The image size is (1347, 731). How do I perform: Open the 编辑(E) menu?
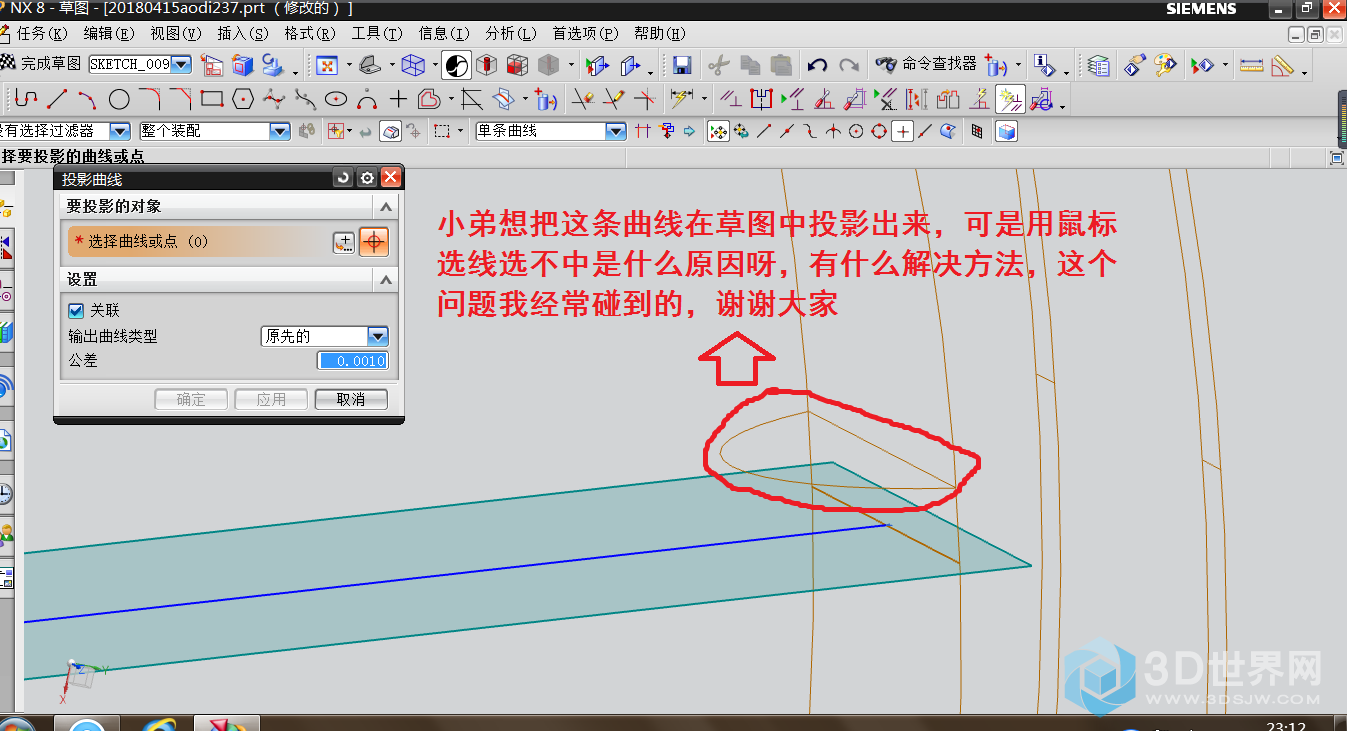(x=109, y=33)
